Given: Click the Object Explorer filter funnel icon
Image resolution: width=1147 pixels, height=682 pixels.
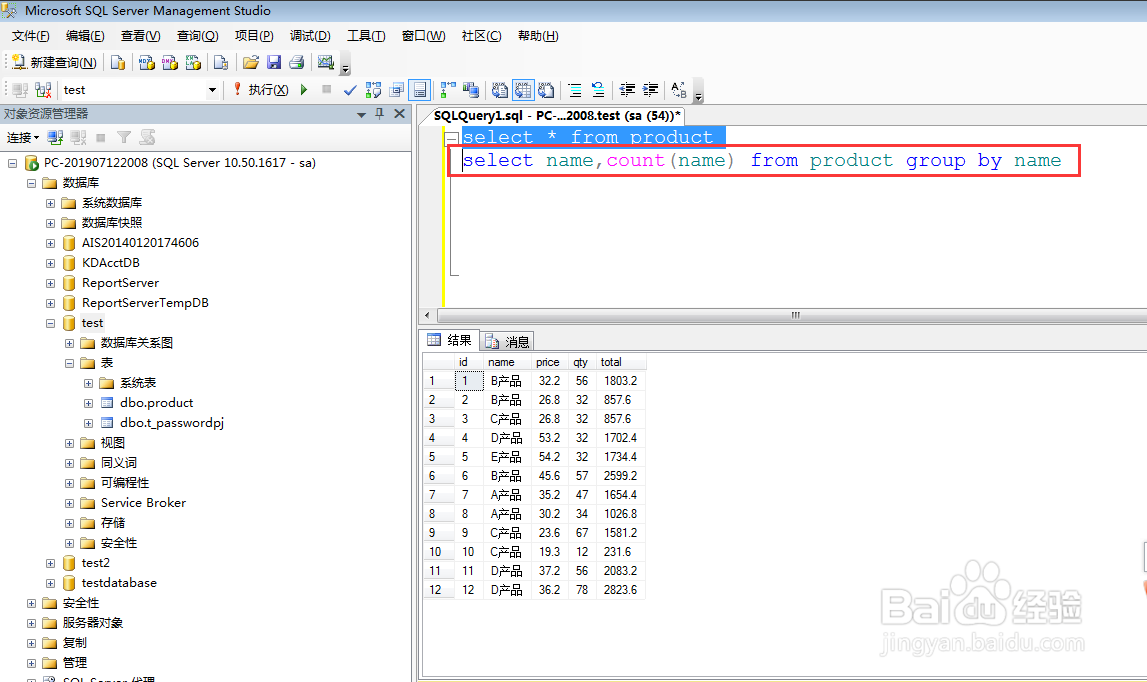Looking at the screenshot, I should pyautogui.click(x=124, y=138).
